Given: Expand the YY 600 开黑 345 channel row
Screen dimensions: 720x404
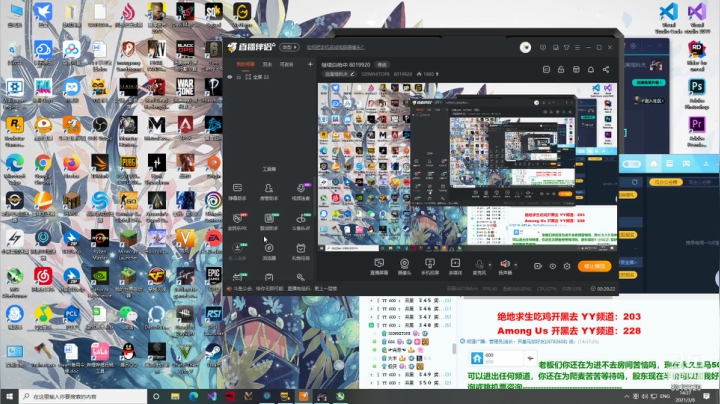Looking at the screenshot, I should [x=371, y=300].
